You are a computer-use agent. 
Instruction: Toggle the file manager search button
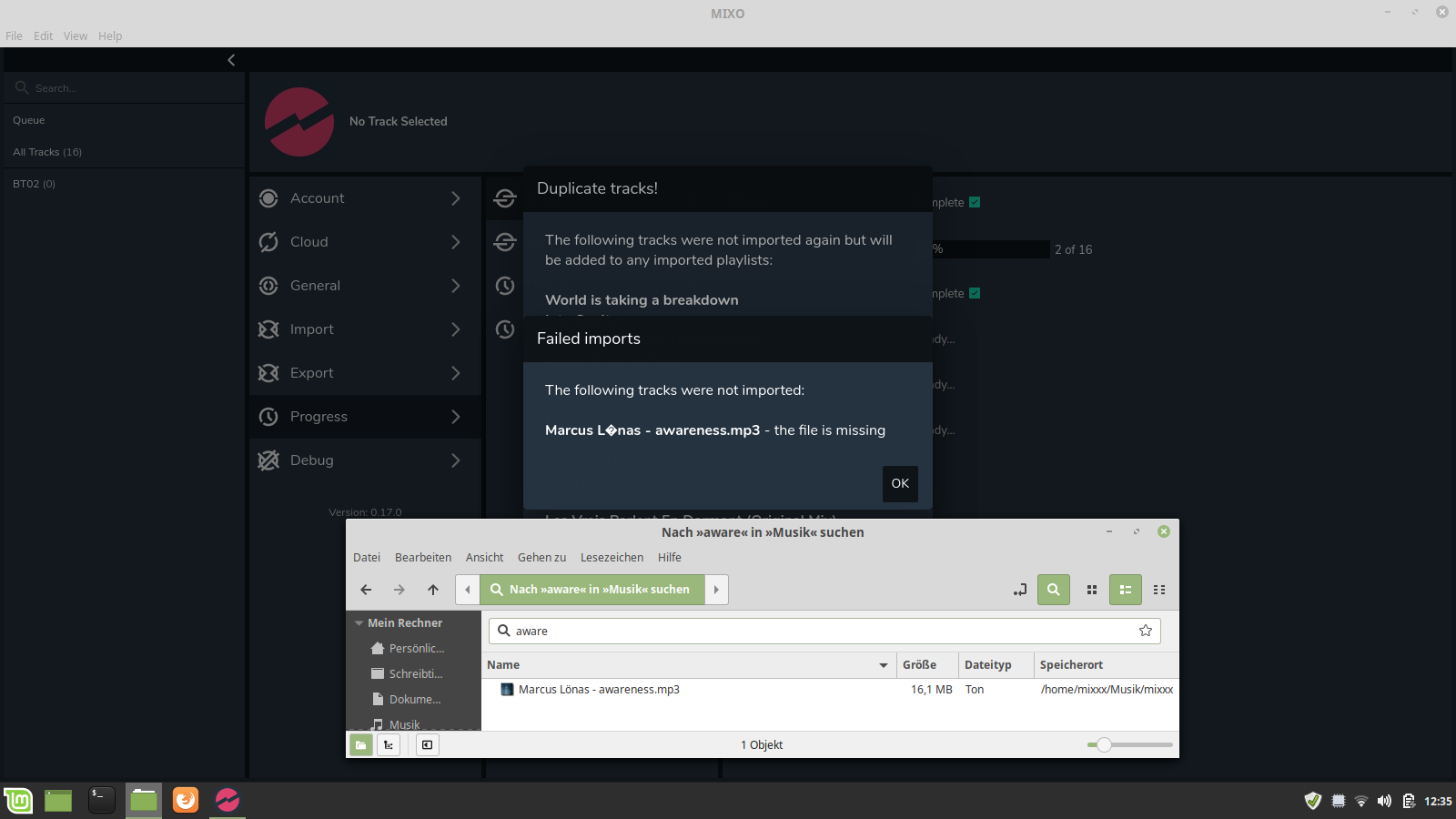click(1053, 590)
